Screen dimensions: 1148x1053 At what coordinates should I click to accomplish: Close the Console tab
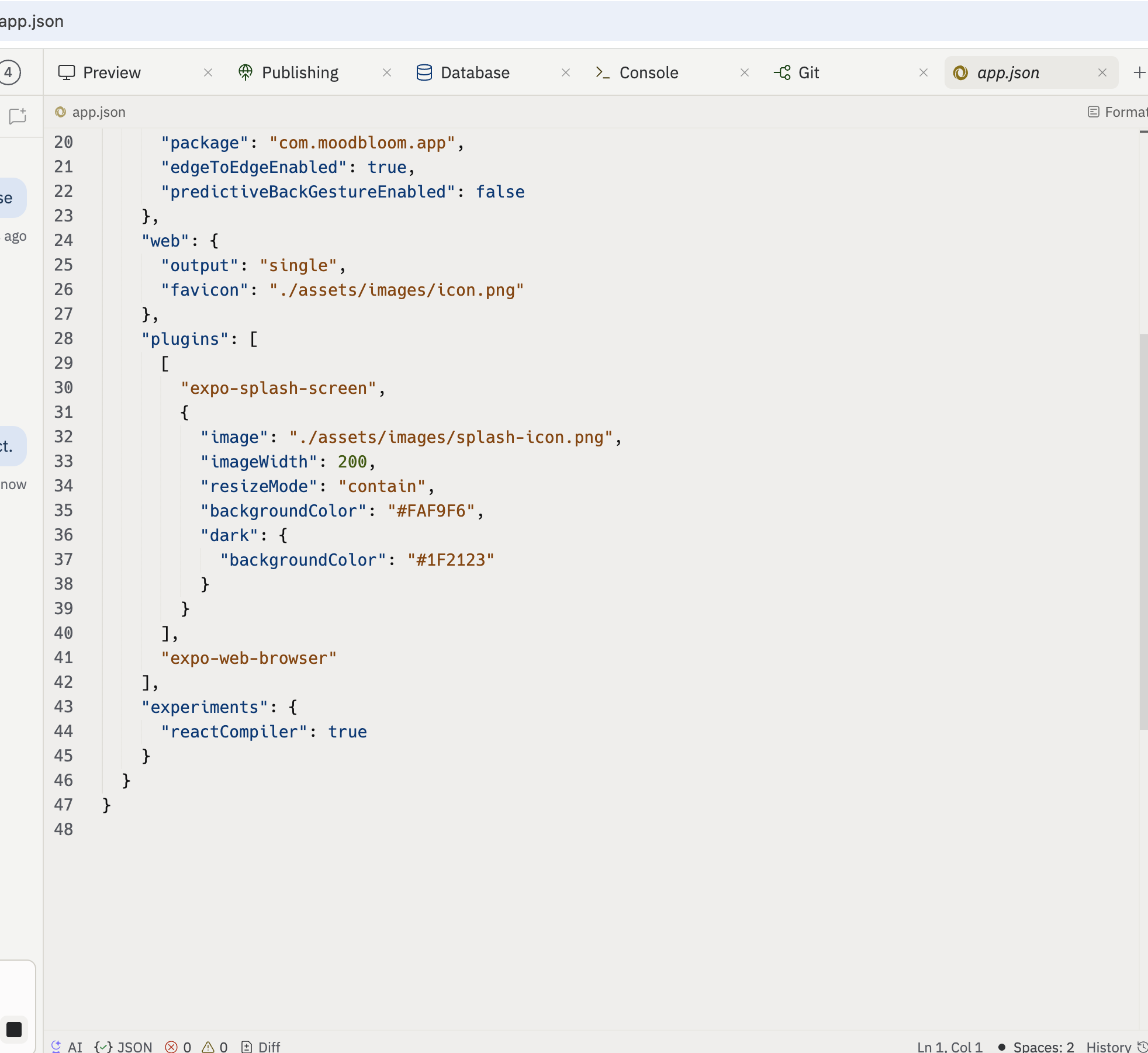[x=745, y=73]
